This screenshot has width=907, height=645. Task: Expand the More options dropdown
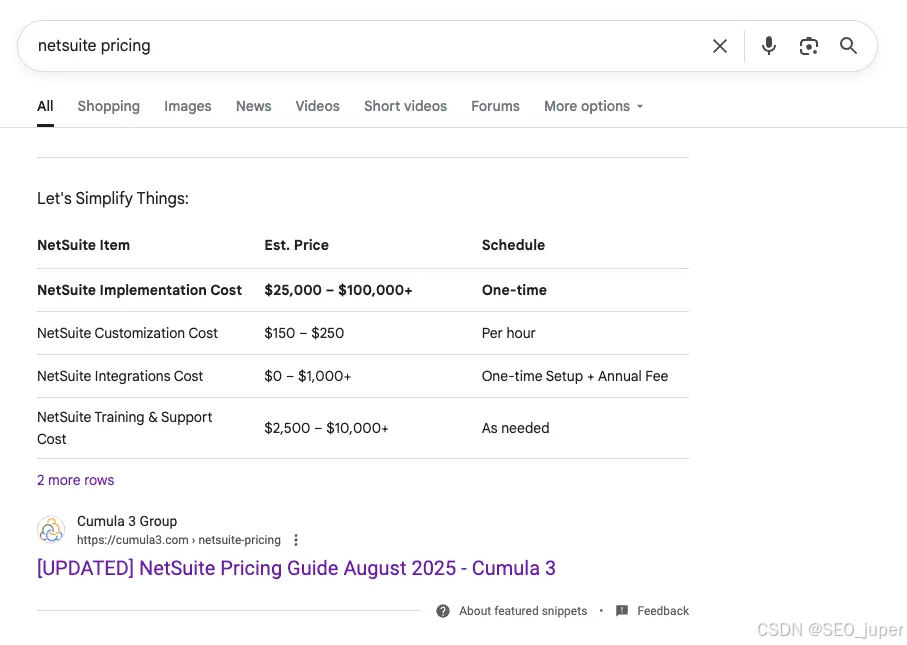click(x=593, y=106)
